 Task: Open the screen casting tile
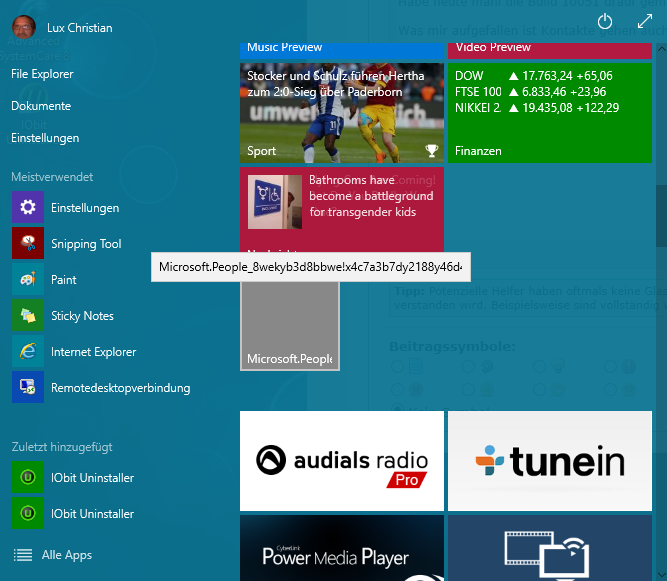(550, 548)
